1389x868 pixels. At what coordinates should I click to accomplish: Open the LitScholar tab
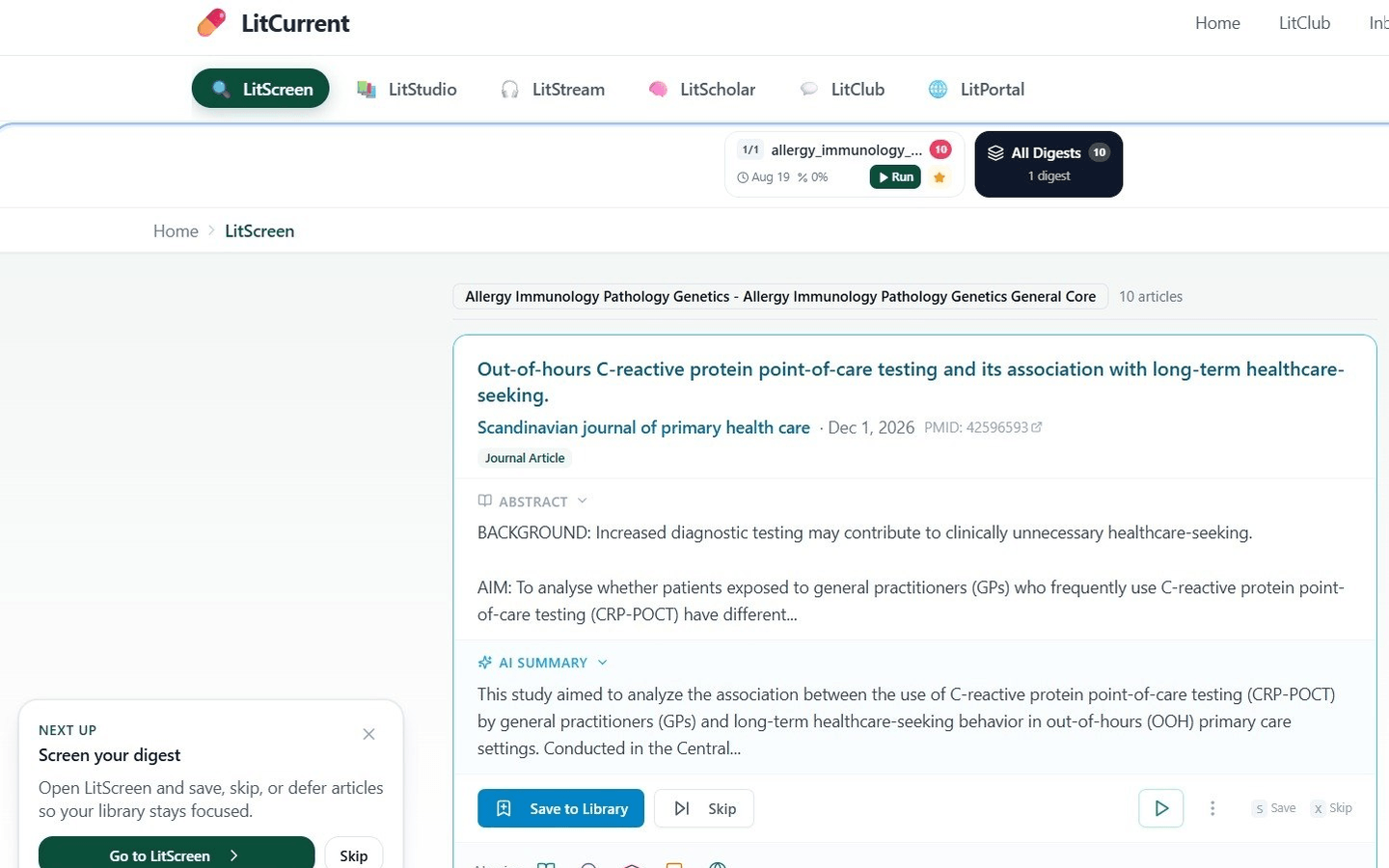click(x=702, y=89)
